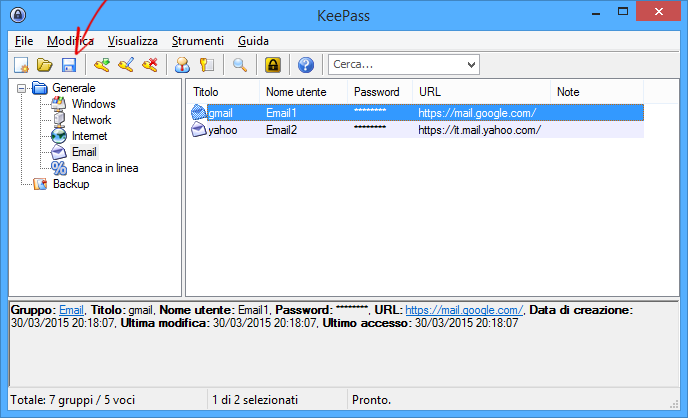Open the Email group link in details
Image resolution: width=688 pixels, height=418 pixels.
(x=71, y=310)
